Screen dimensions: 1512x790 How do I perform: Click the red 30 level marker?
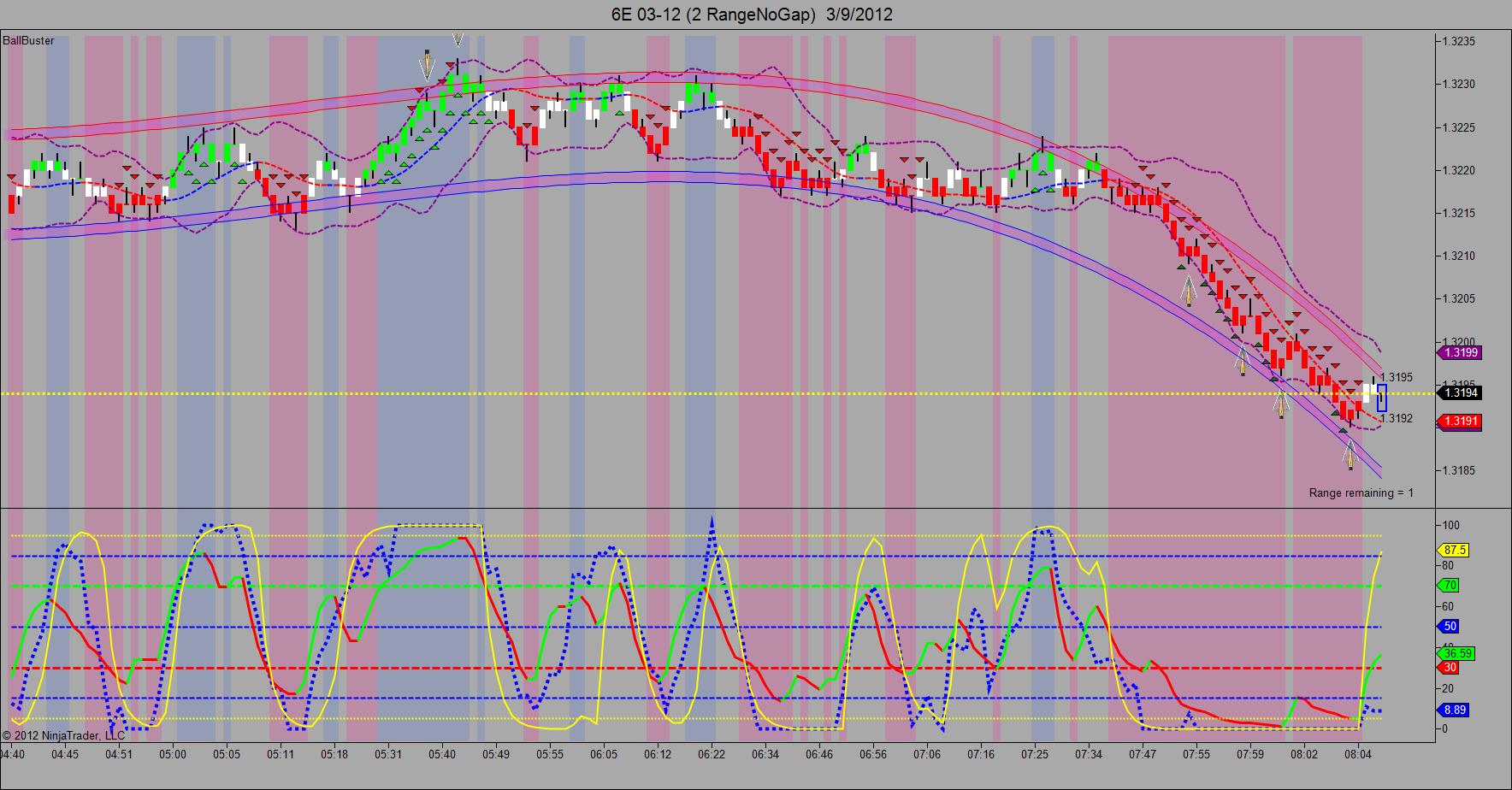tap(1450, 668)
